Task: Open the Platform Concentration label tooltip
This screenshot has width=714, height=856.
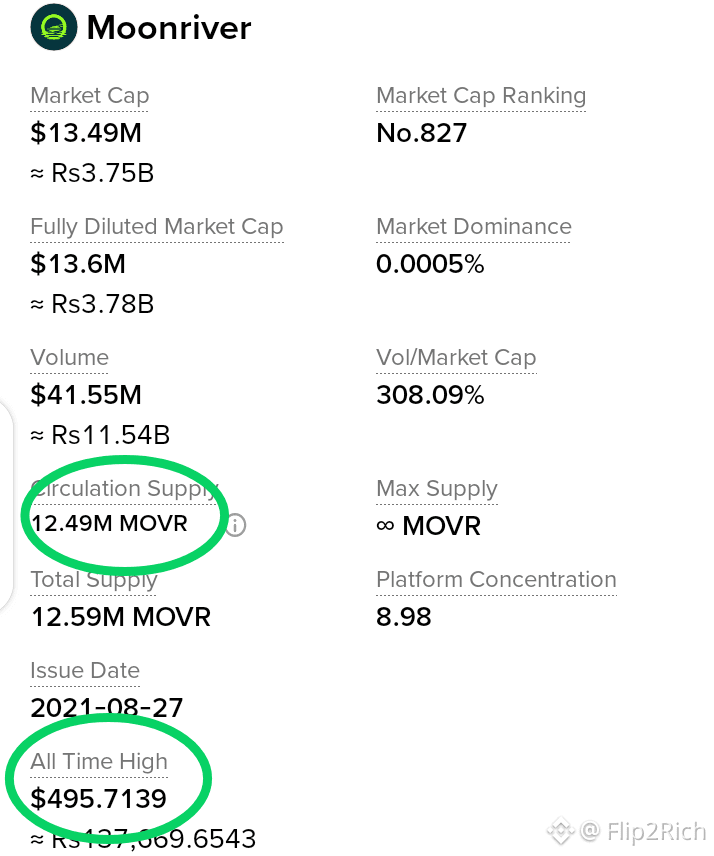Action: [x=496, y=580]
